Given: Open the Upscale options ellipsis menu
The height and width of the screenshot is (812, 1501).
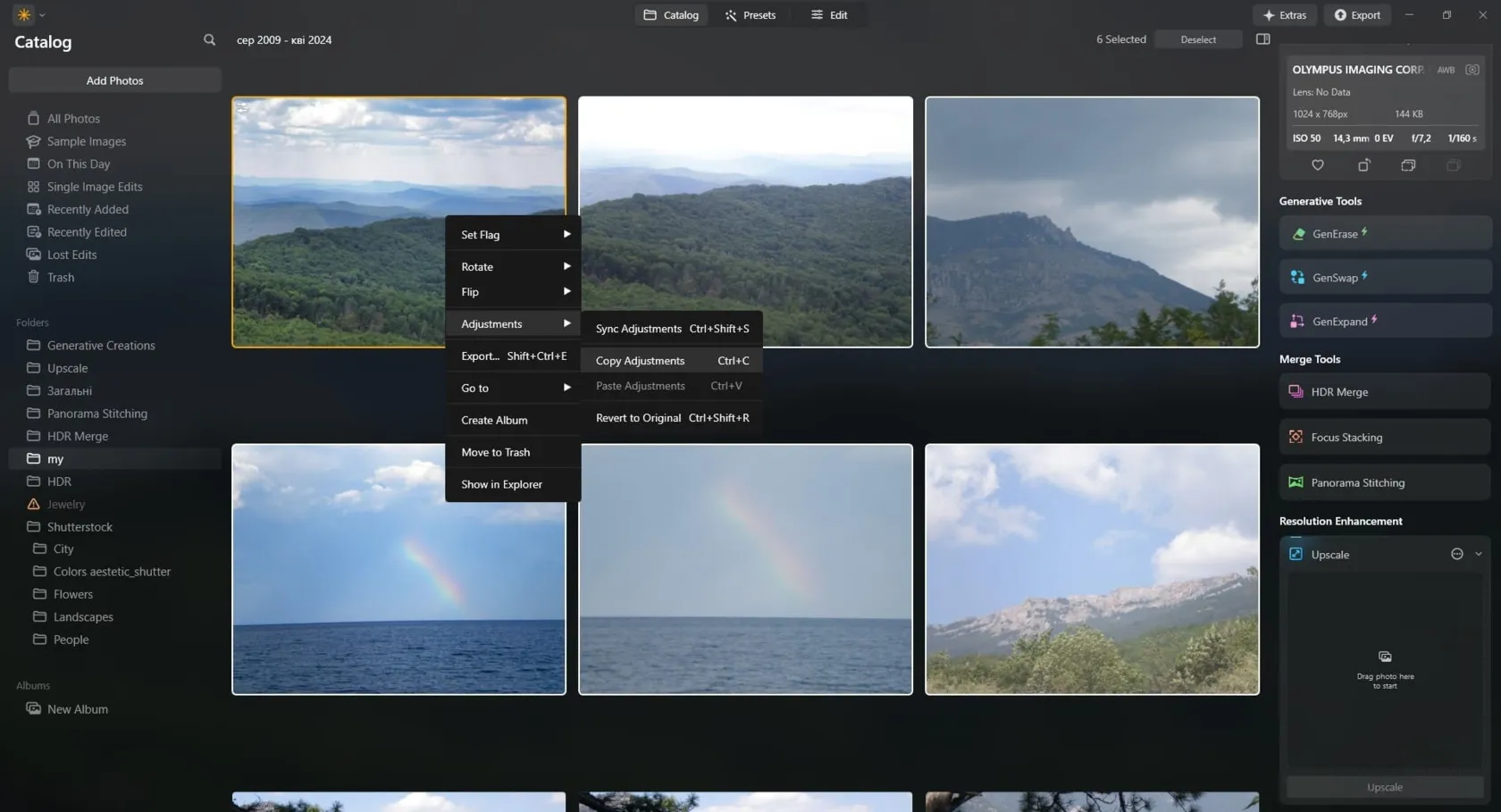Looking at the screenshot, I should coord(1456,555).
